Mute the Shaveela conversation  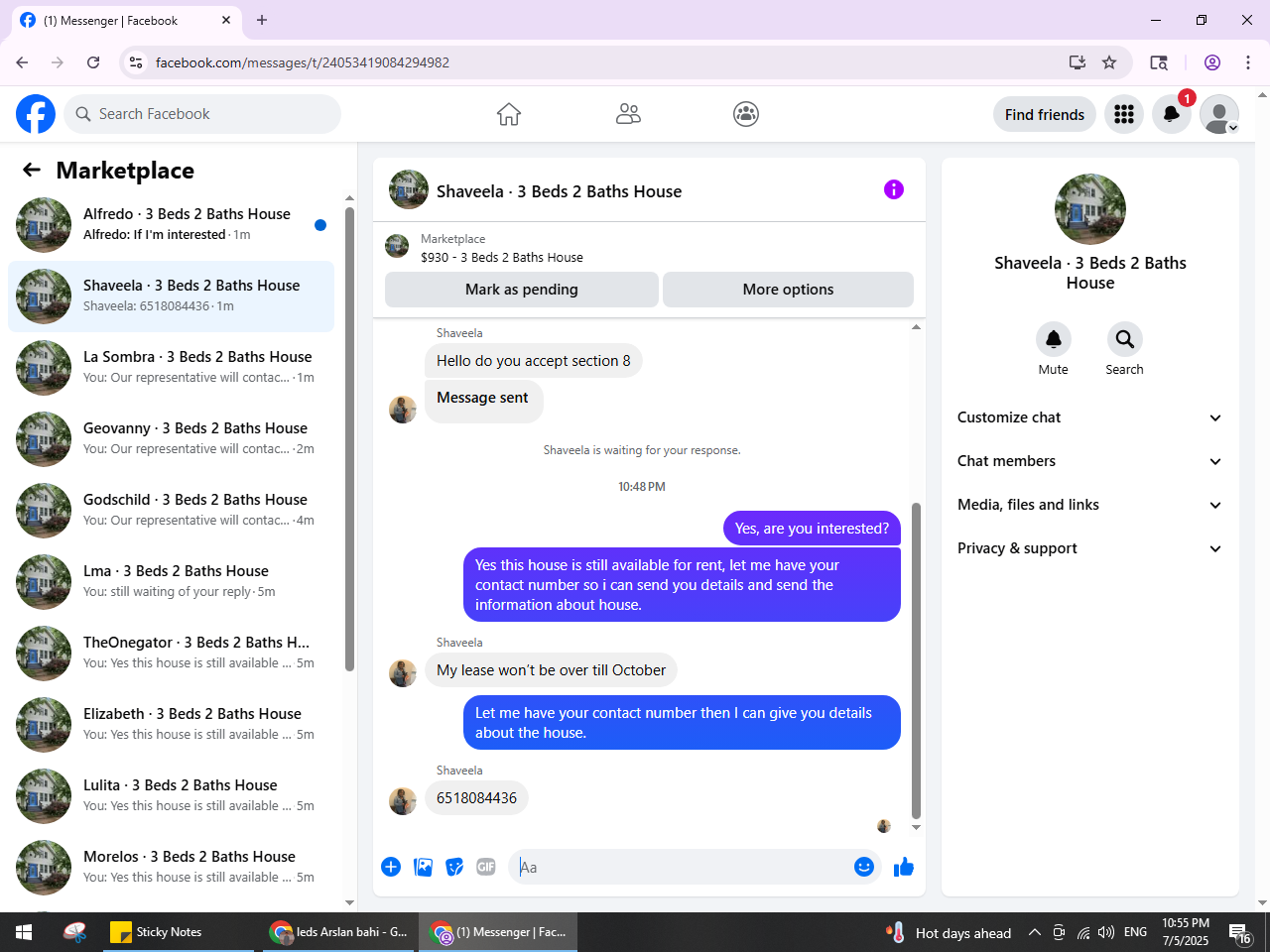[x=1054, y=339]
